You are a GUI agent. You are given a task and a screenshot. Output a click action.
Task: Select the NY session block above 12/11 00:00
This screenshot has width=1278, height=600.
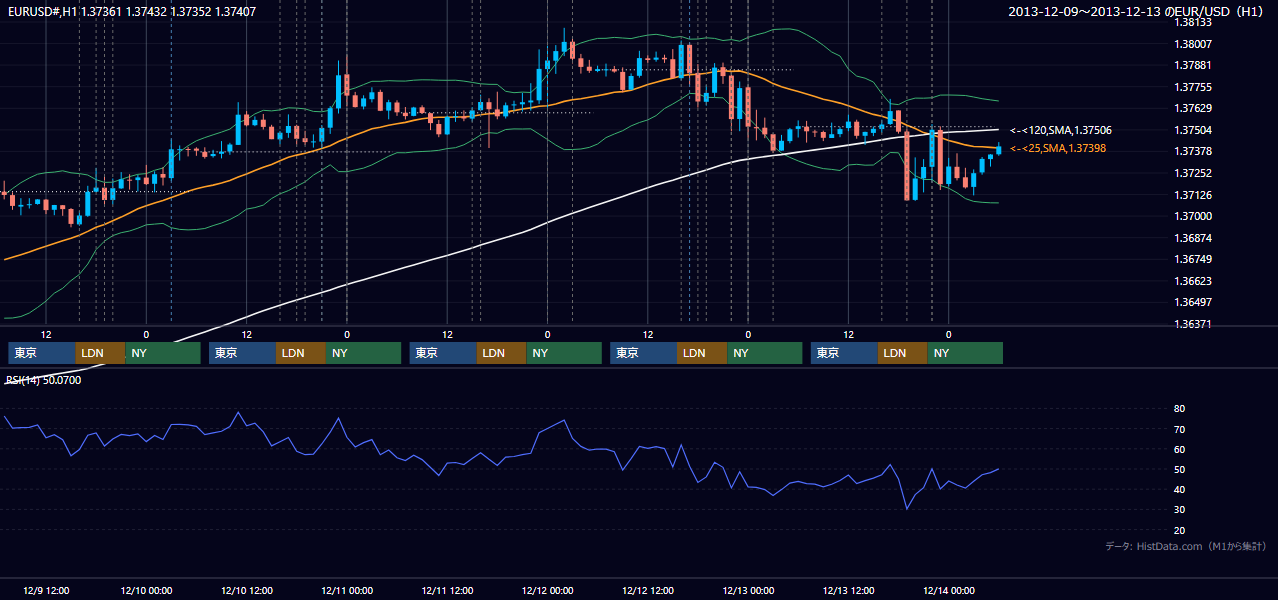[x=364, y=353]
